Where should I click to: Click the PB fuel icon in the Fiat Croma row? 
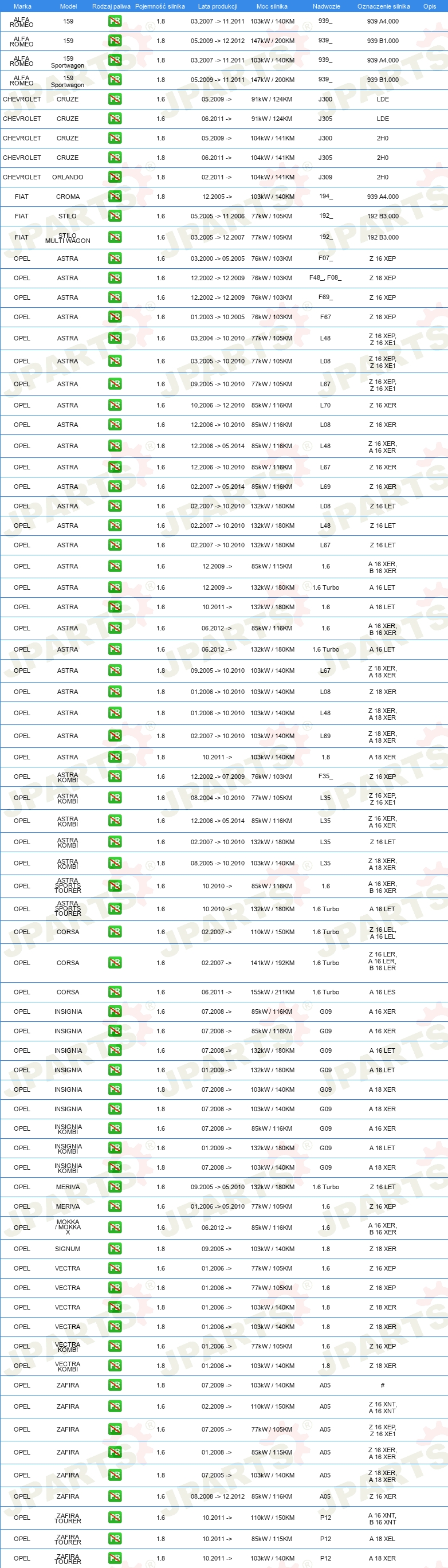coord(115,197)
